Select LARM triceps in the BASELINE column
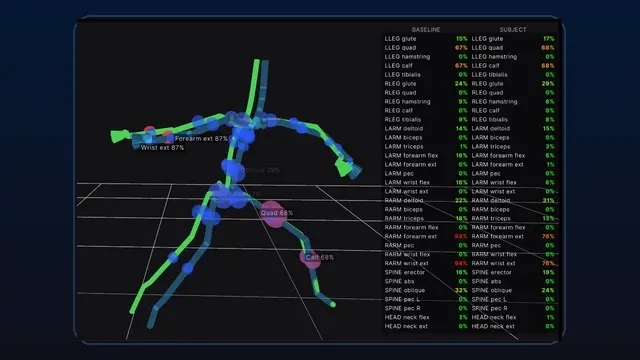The image size is (640, 360). pyautogui.click(x=426, y=147)
